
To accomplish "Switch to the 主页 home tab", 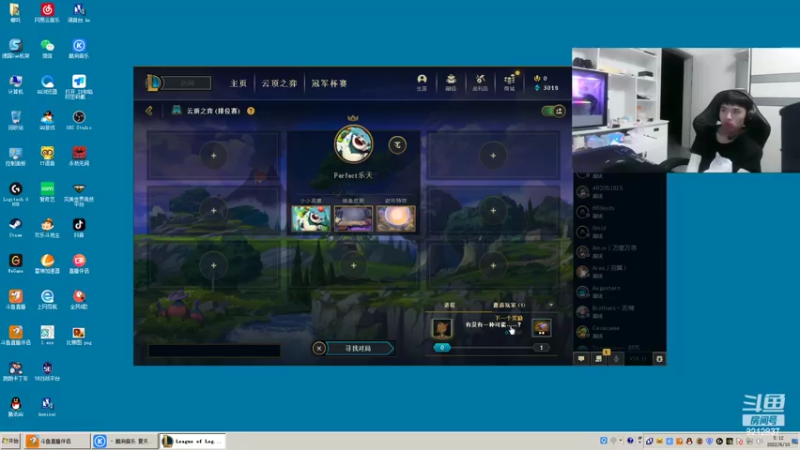I will (238, 83).
